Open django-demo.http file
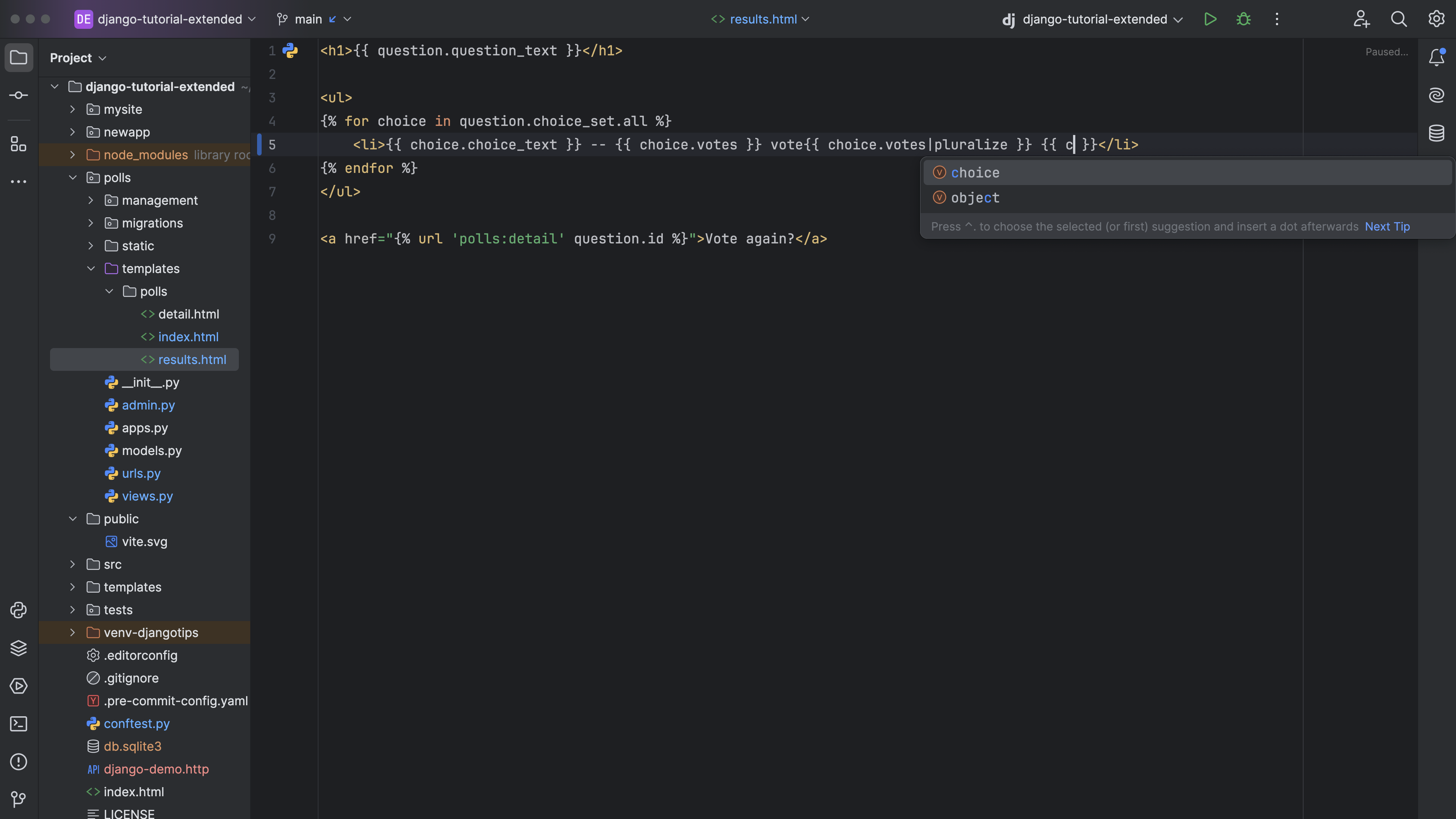This screenshot has height=819, width=1456. tap(156, 769)
